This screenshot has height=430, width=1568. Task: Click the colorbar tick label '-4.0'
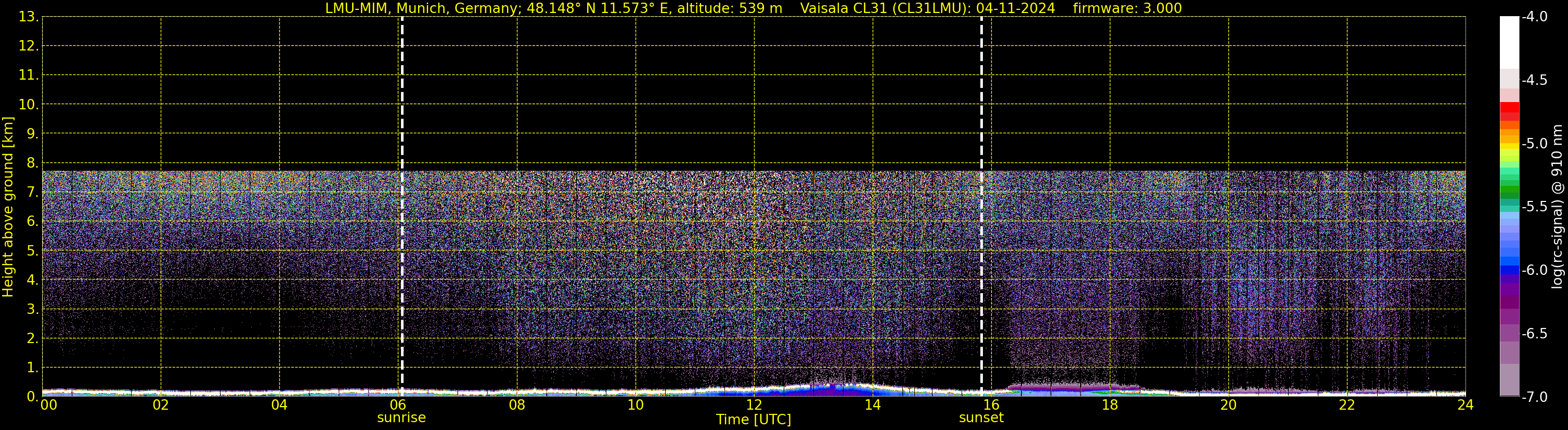pos(1534,17)
